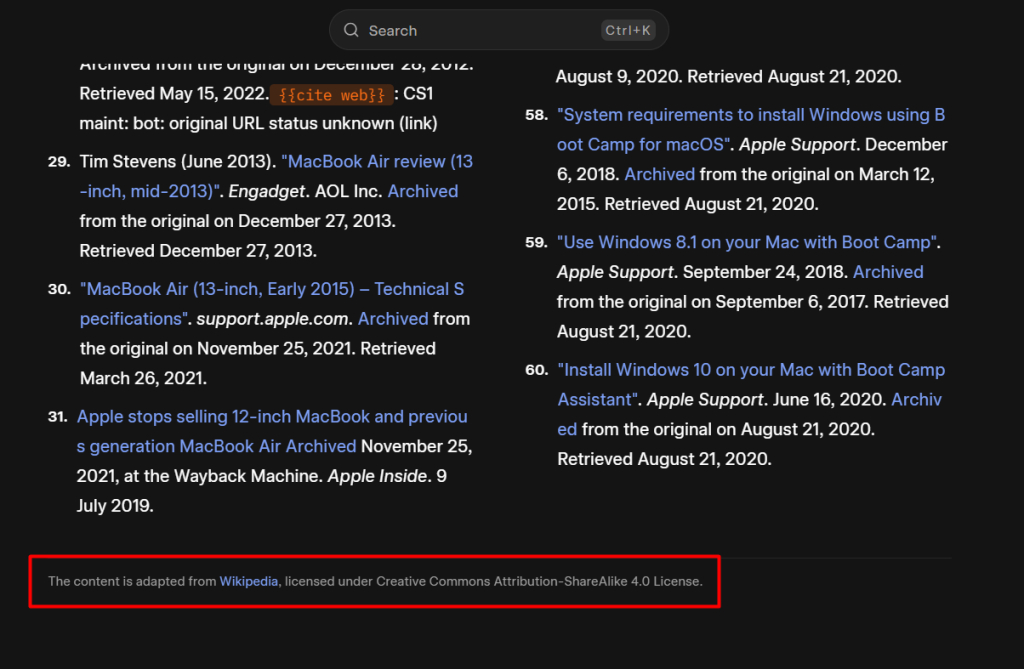Click reference number 60
Viewport: 1024px width, 669px height.
click(x=536, y=370)
